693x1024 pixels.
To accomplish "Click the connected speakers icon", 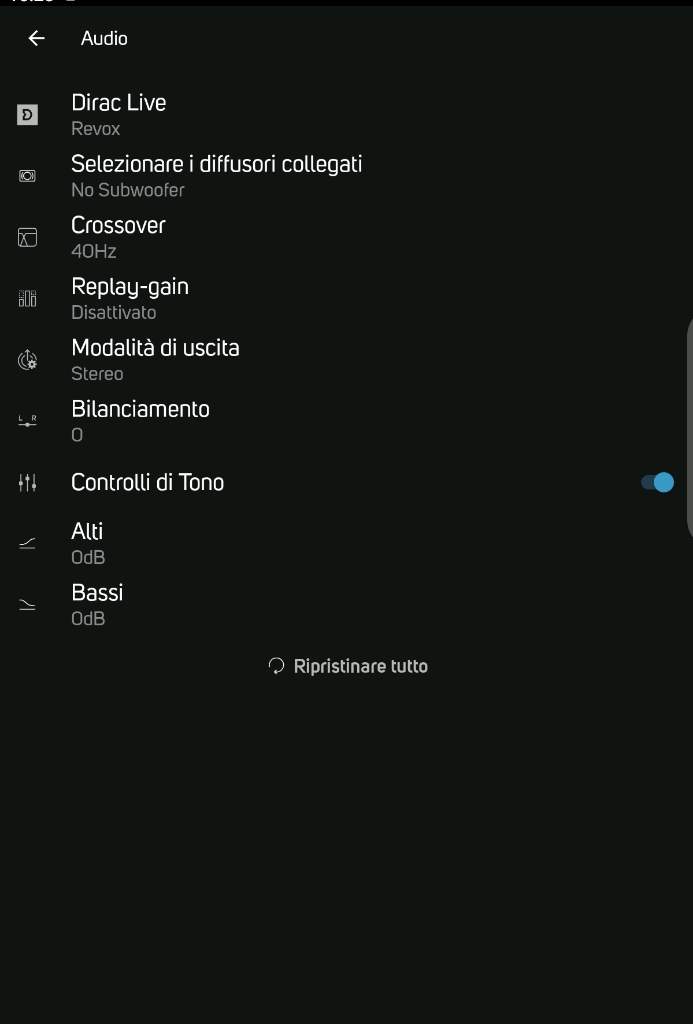I will coord(27,176).
